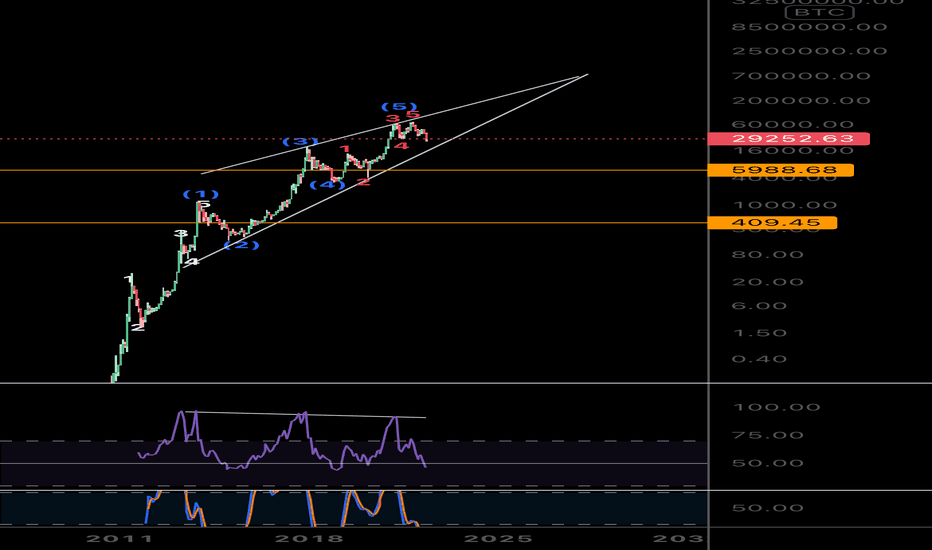Select the white 2 wave label

pos(137,326)
